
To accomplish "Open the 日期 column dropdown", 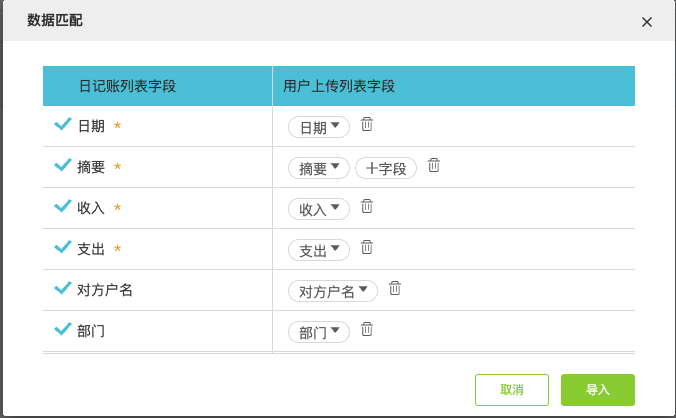I will click(319, 127).
